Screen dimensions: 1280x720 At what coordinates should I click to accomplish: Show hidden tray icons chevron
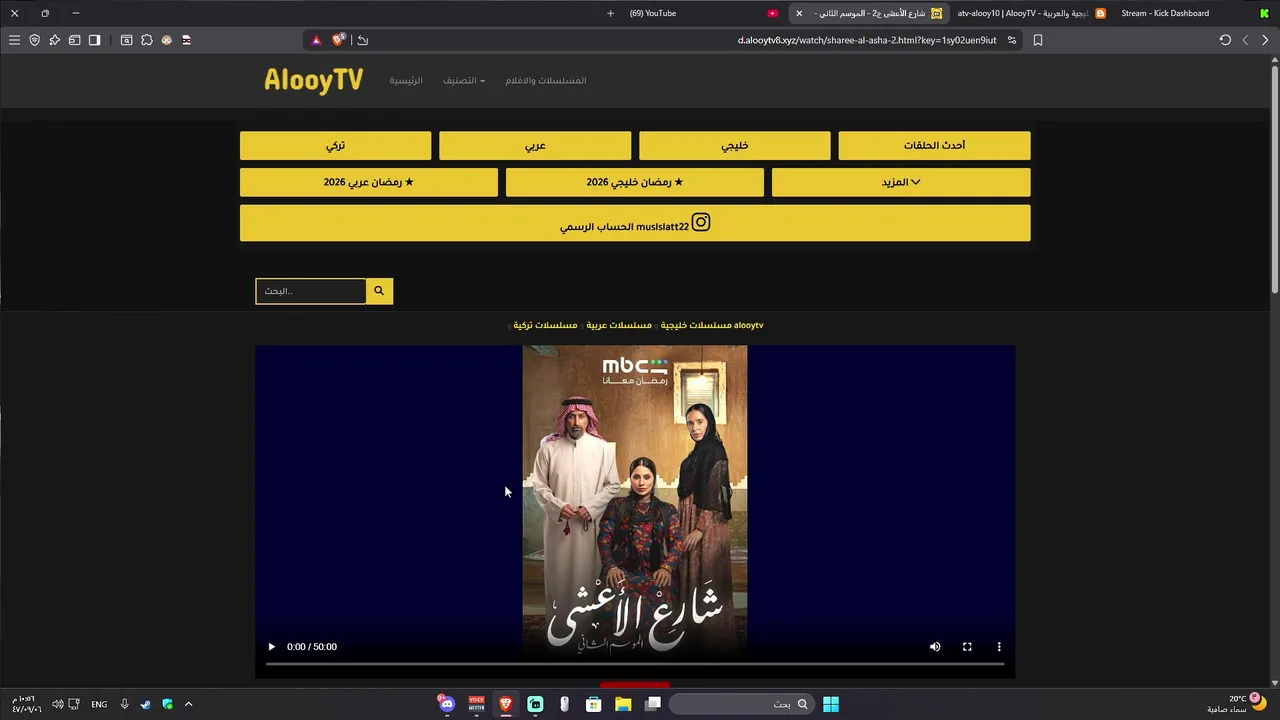point(188,704)
